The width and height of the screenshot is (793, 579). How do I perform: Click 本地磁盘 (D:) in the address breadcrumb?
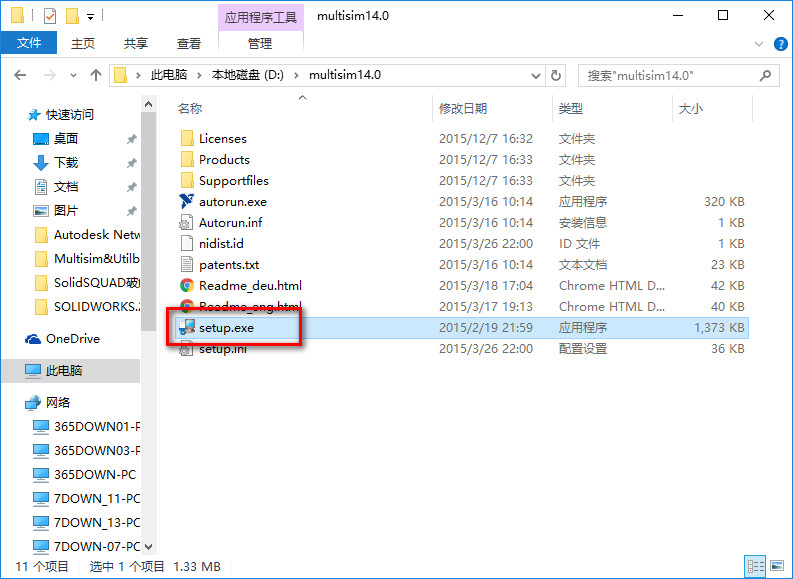point(248,75)
